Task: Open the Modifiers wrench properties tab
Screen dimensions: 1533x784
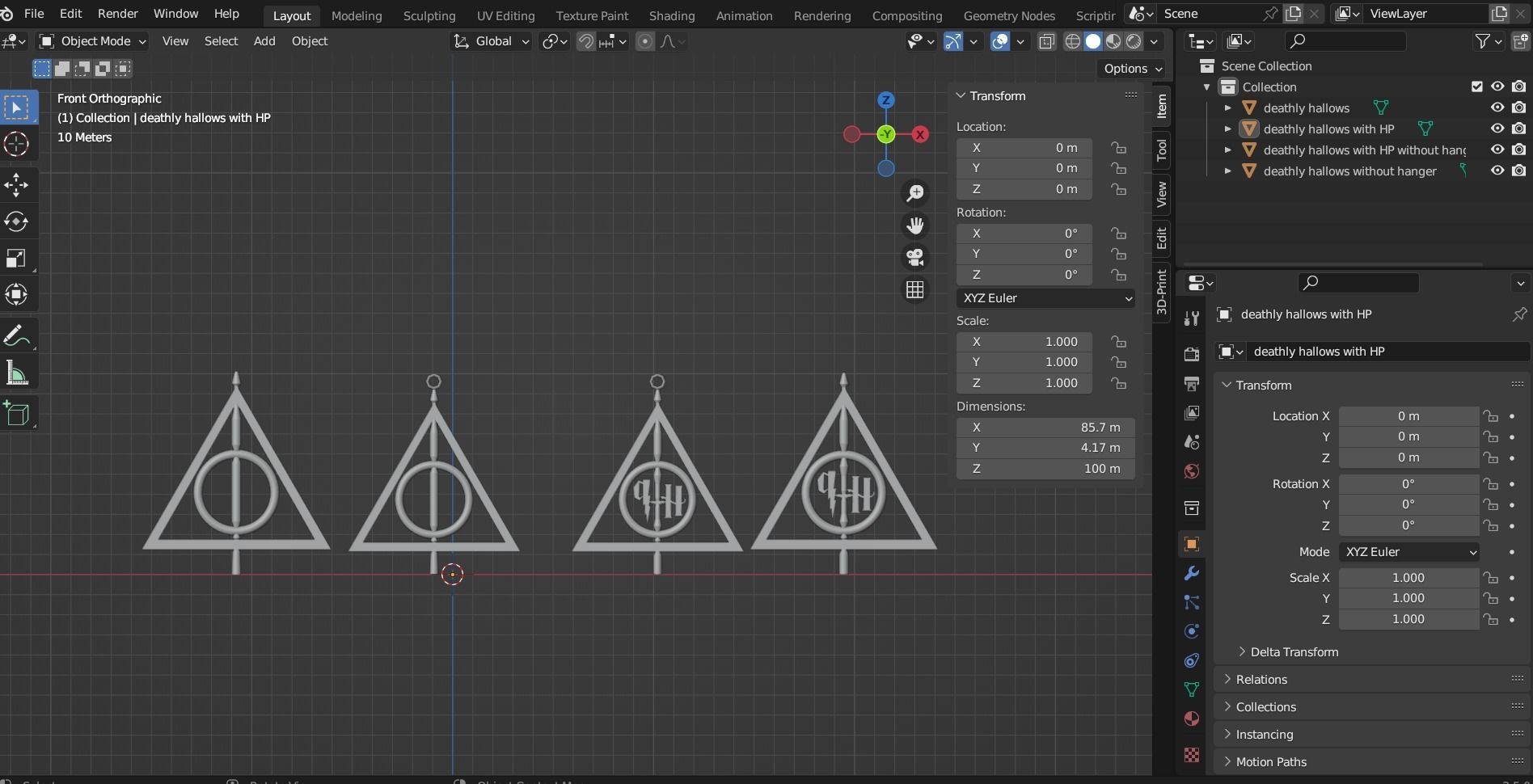Action: [x=1191, y=573]
